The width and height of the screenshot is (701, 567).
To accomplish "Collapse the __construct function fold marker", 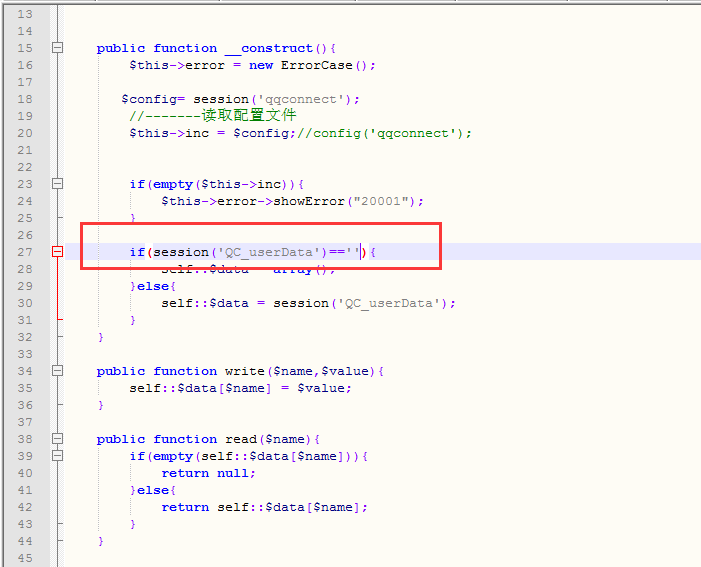I will pos(57,48).
